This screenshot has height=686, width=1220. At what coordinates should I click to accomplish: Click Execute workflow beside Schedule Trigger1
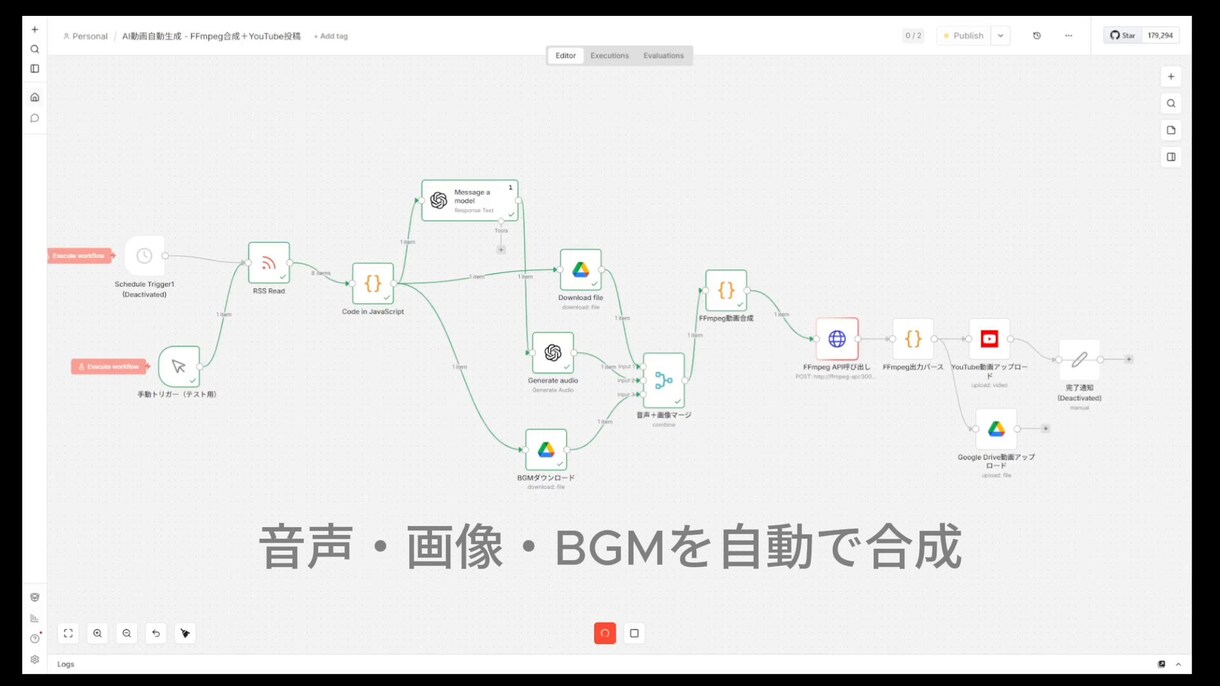pyautogui.click(x=79, y=256)
